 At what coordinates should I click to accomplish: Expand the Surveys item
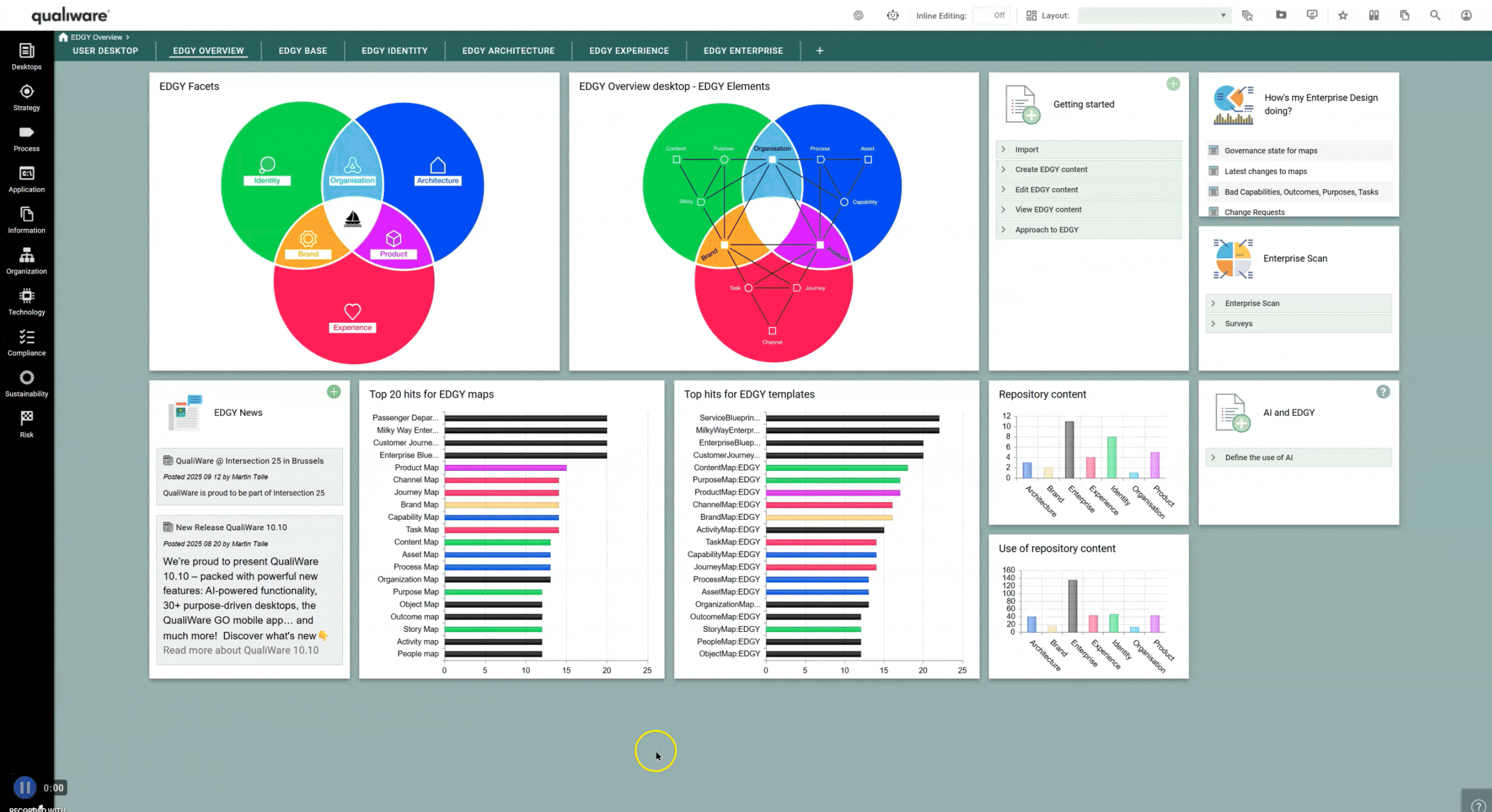1238,324
